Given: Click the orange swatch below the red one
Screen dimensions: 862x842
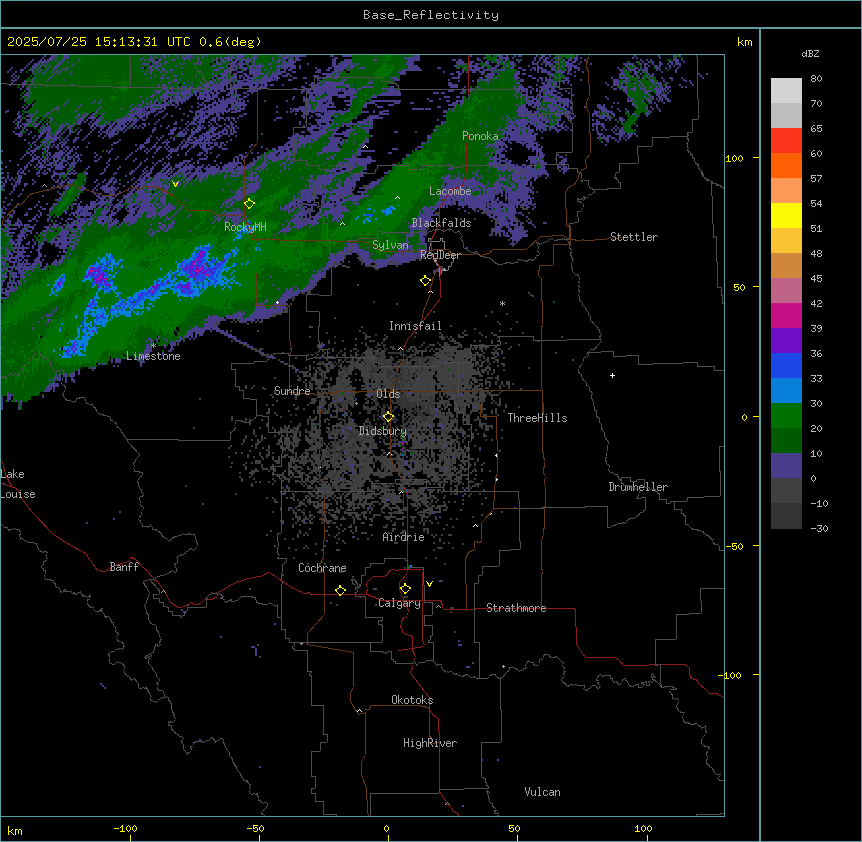Looking at the screenshot, I should pyautogui.click(x=786, y=165).
